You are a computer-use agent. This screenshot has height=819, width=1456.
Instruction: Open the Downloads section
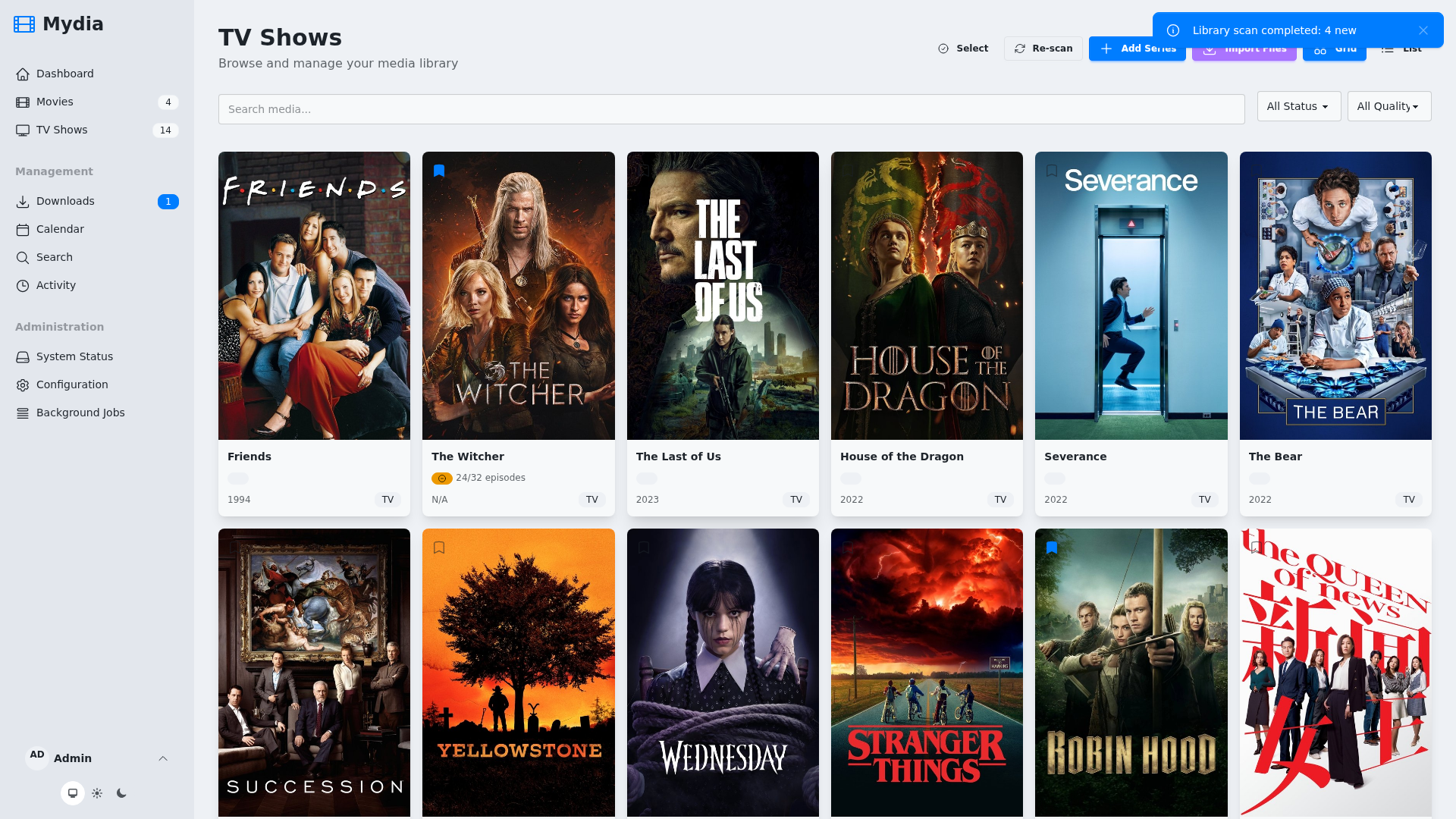[64, 201]
